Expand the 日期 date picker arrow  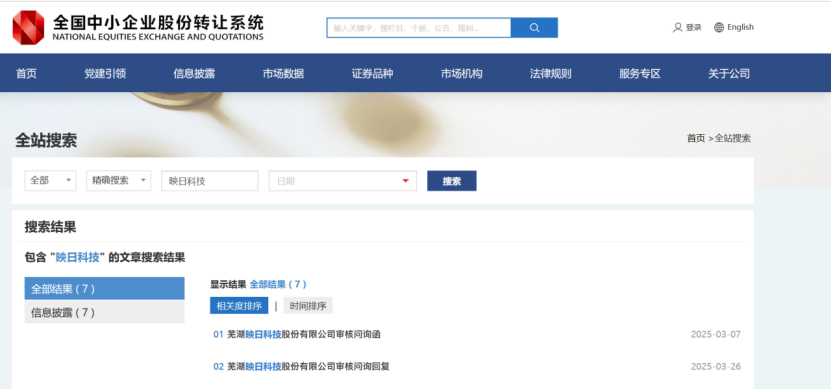(405, 181)
